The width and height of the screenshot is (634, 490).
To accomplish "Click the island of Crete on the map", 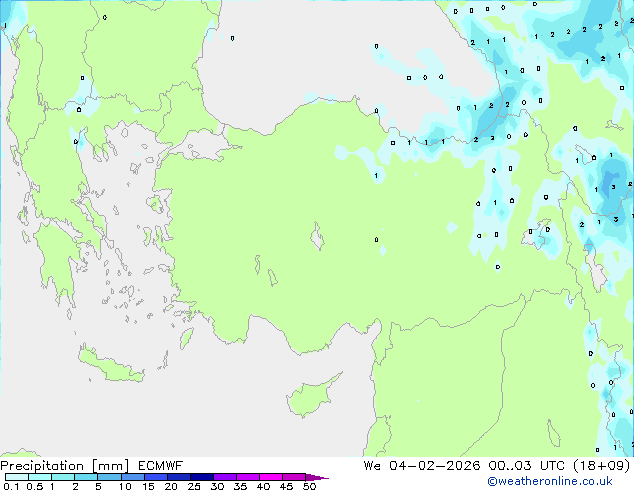I will tap(111, 366).
